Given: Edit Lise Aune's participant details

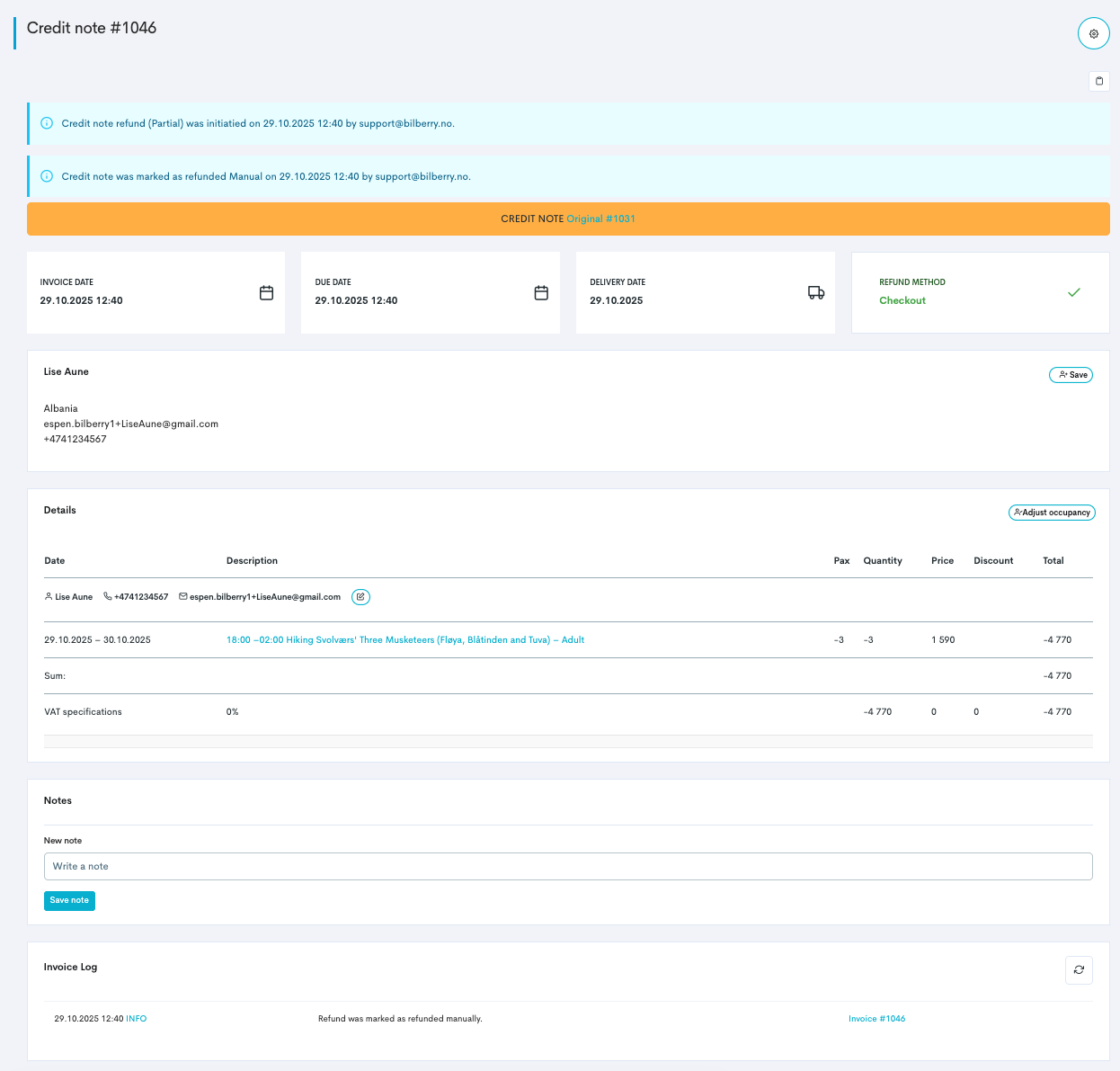Looking at the screenshot, I should pyautogui.click(x=360, y=597).
